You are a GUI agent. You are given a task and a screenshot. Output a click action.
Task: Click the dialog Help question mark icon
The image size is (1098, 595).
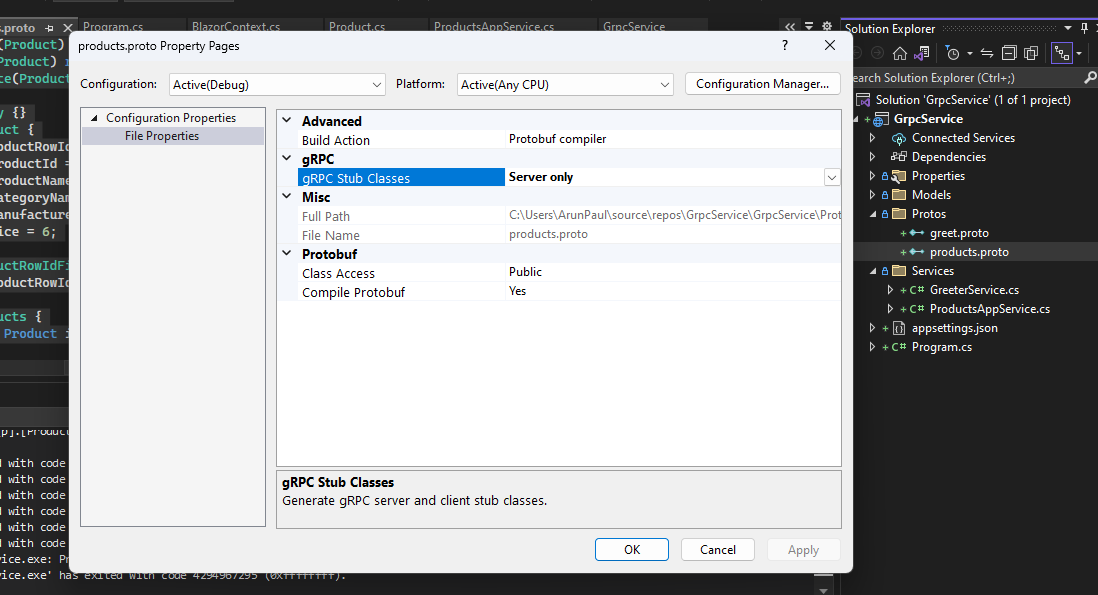(784, 45)
